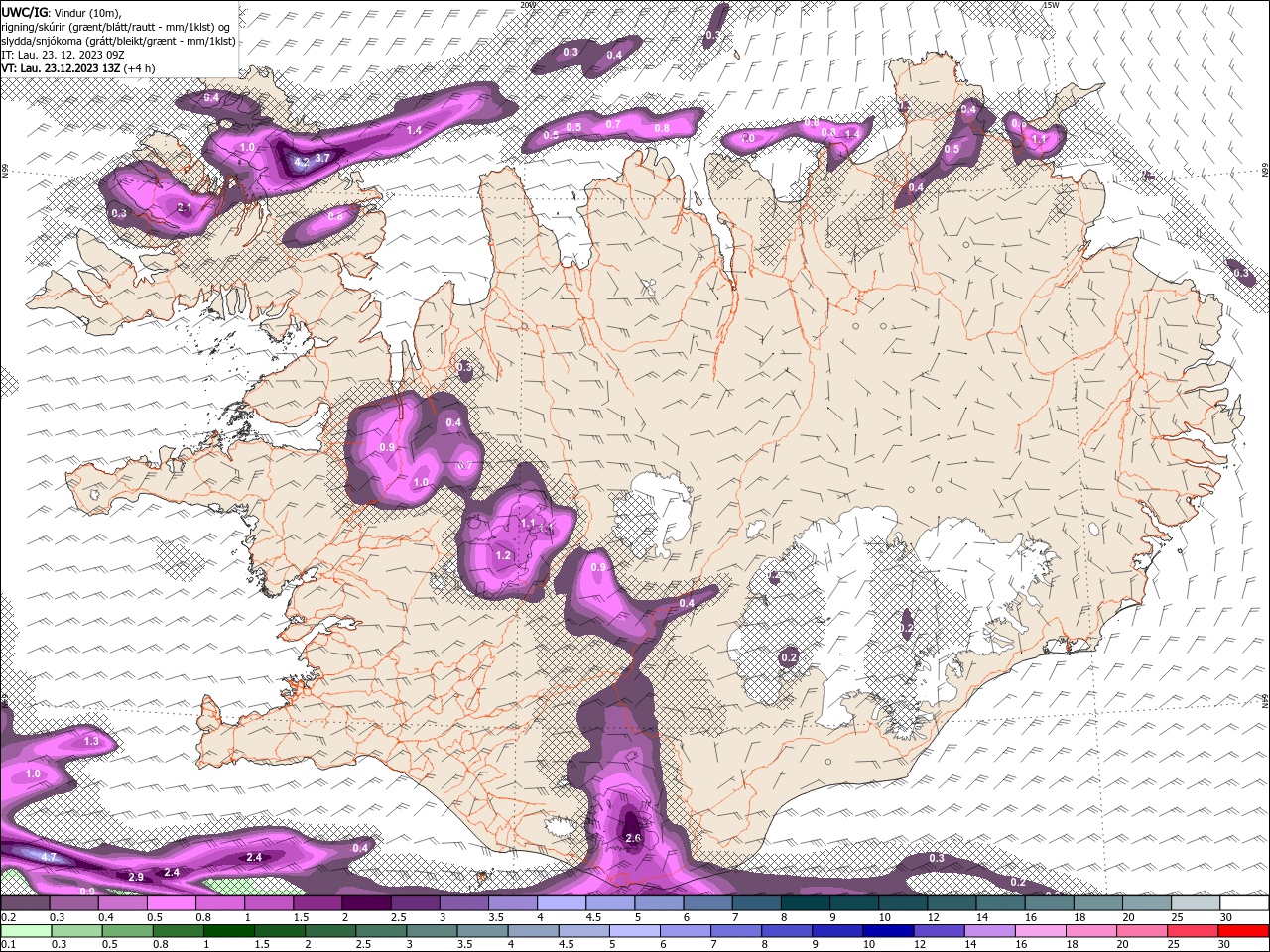Click the medium green 0.5 swatch in lower legend
This screenshot has height=952, width=1270.
tap(128, 931)
